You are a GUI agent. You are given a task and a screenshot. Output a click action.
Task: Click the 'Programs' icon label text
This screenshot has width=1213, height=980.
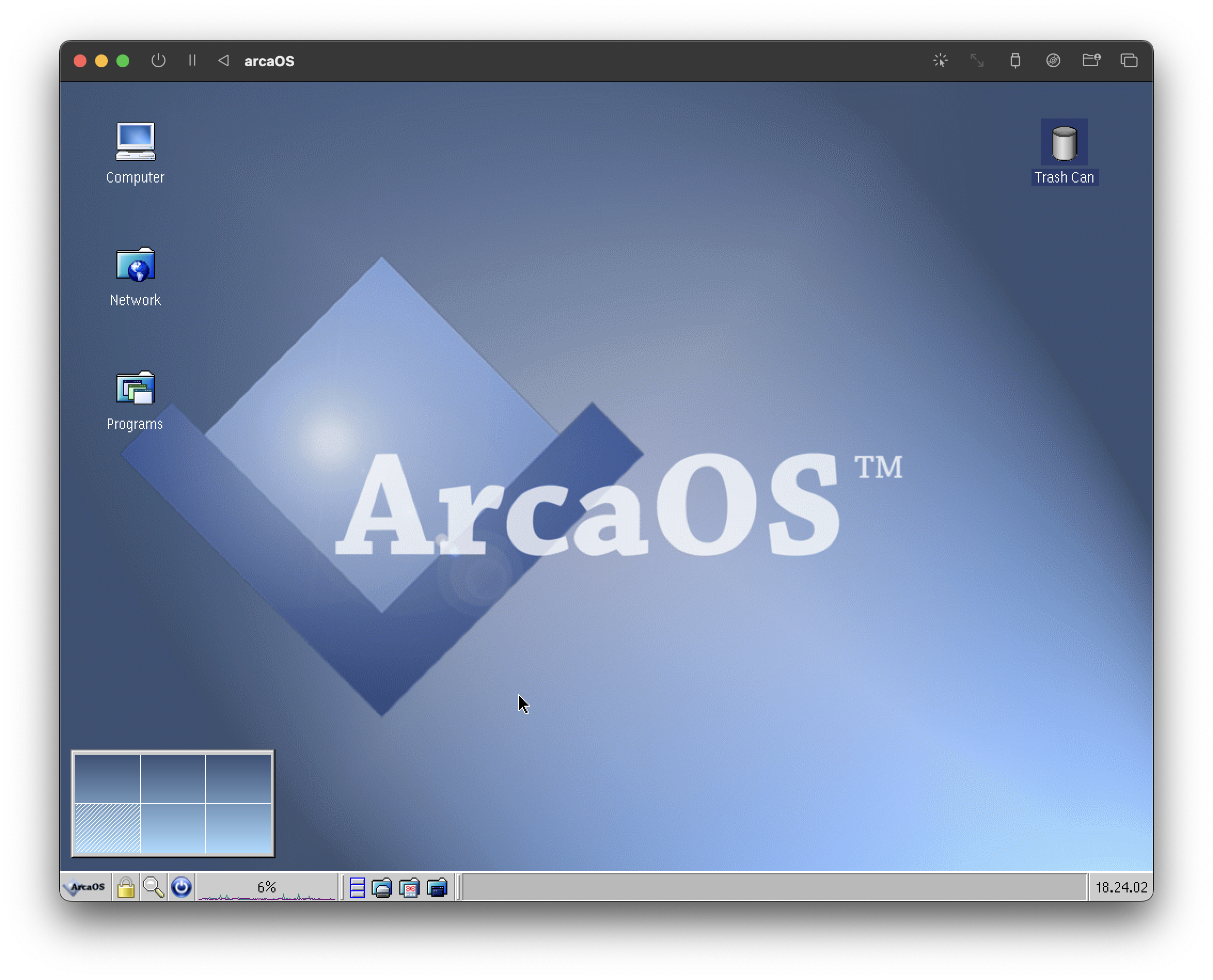pyautogui.click(x=135, y=424)
